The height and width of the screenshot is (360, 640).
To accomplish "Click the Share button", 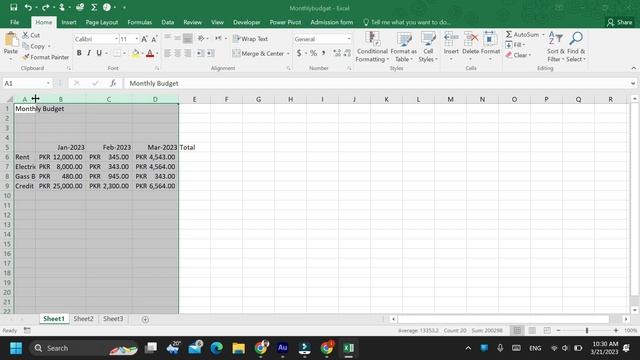I will point(619,22).
